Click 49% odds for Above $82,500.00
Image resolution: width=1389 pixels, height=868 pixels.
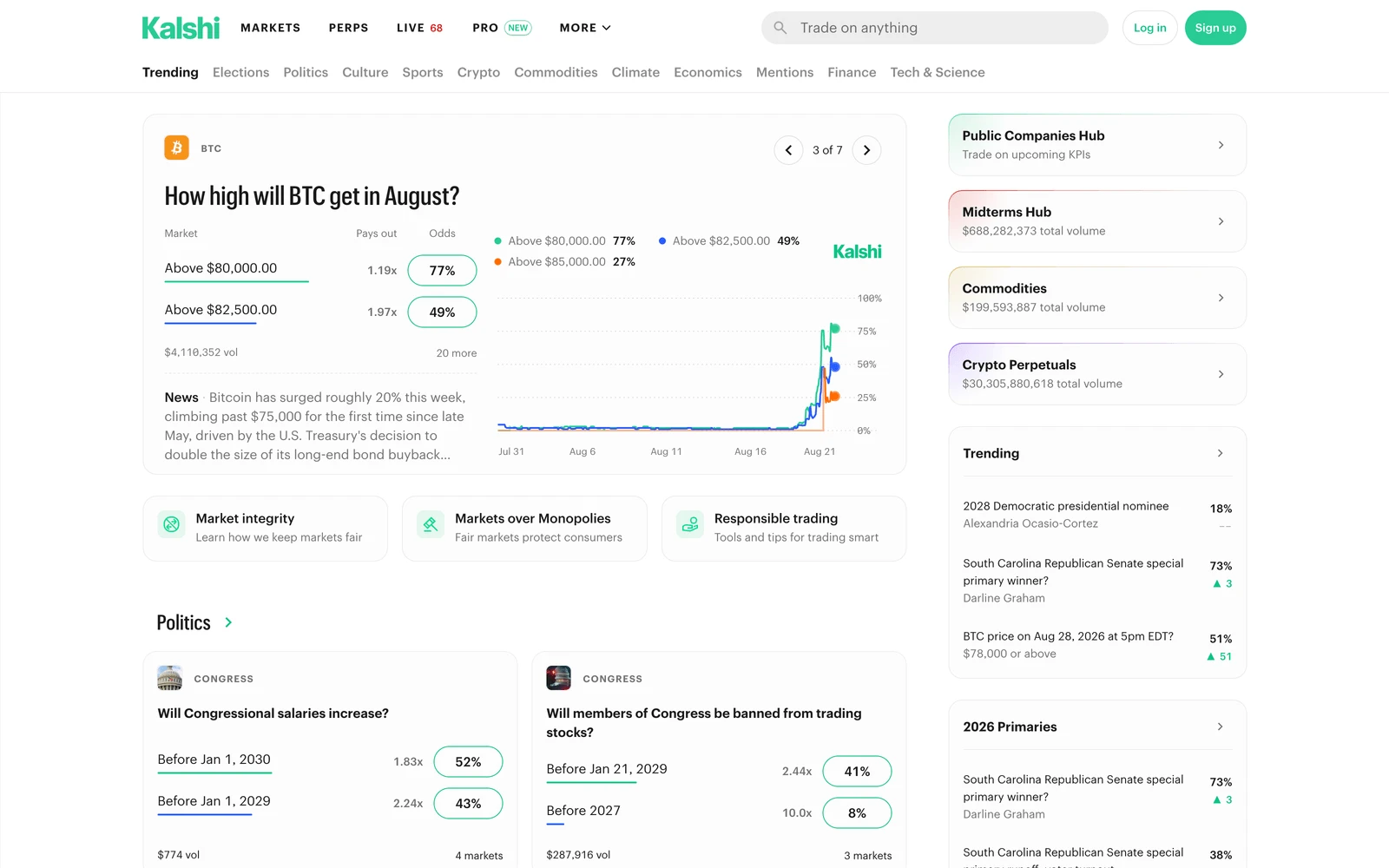pos(442,312)
